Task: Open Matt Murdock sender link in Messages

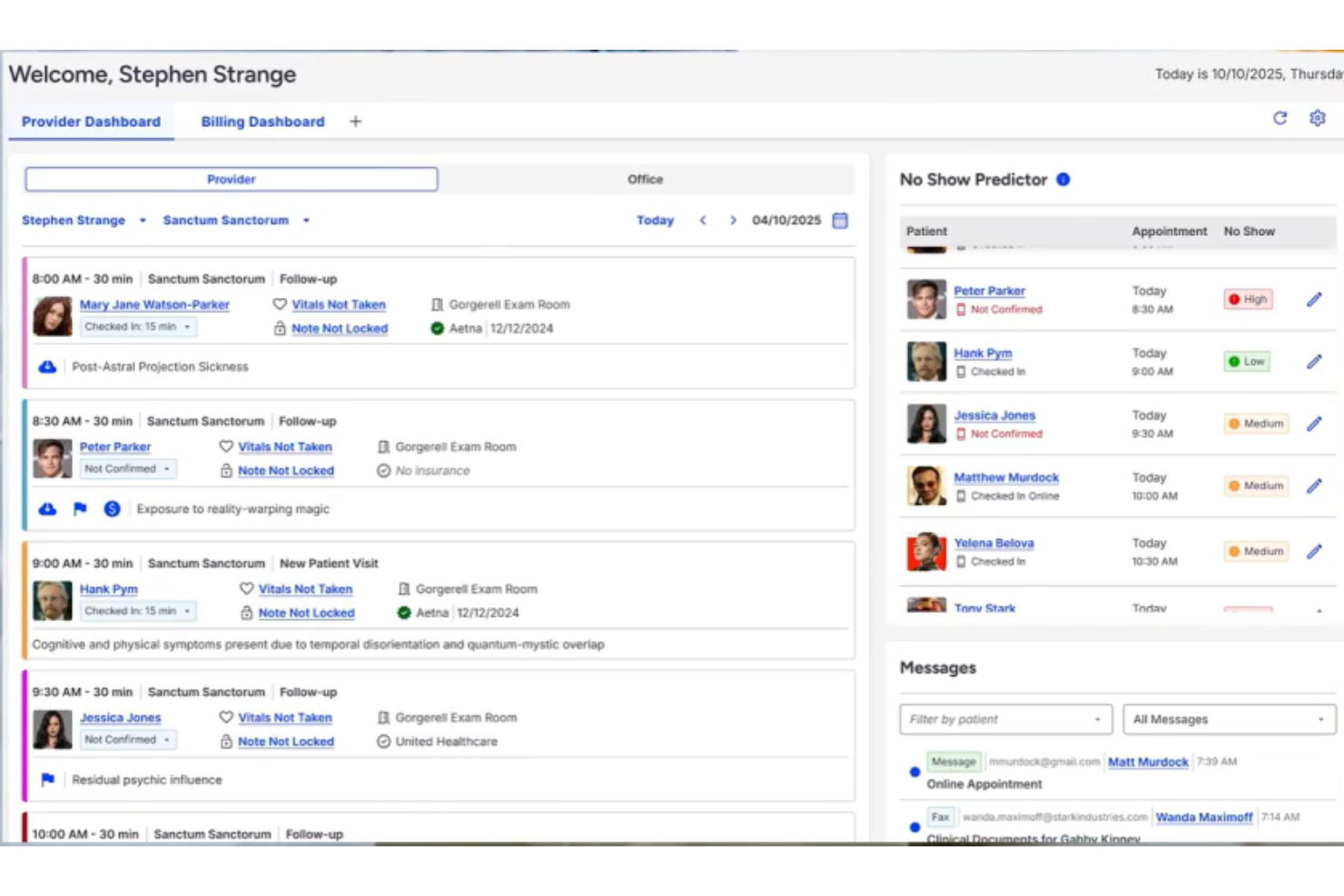Action: (x=1148, y=762)
